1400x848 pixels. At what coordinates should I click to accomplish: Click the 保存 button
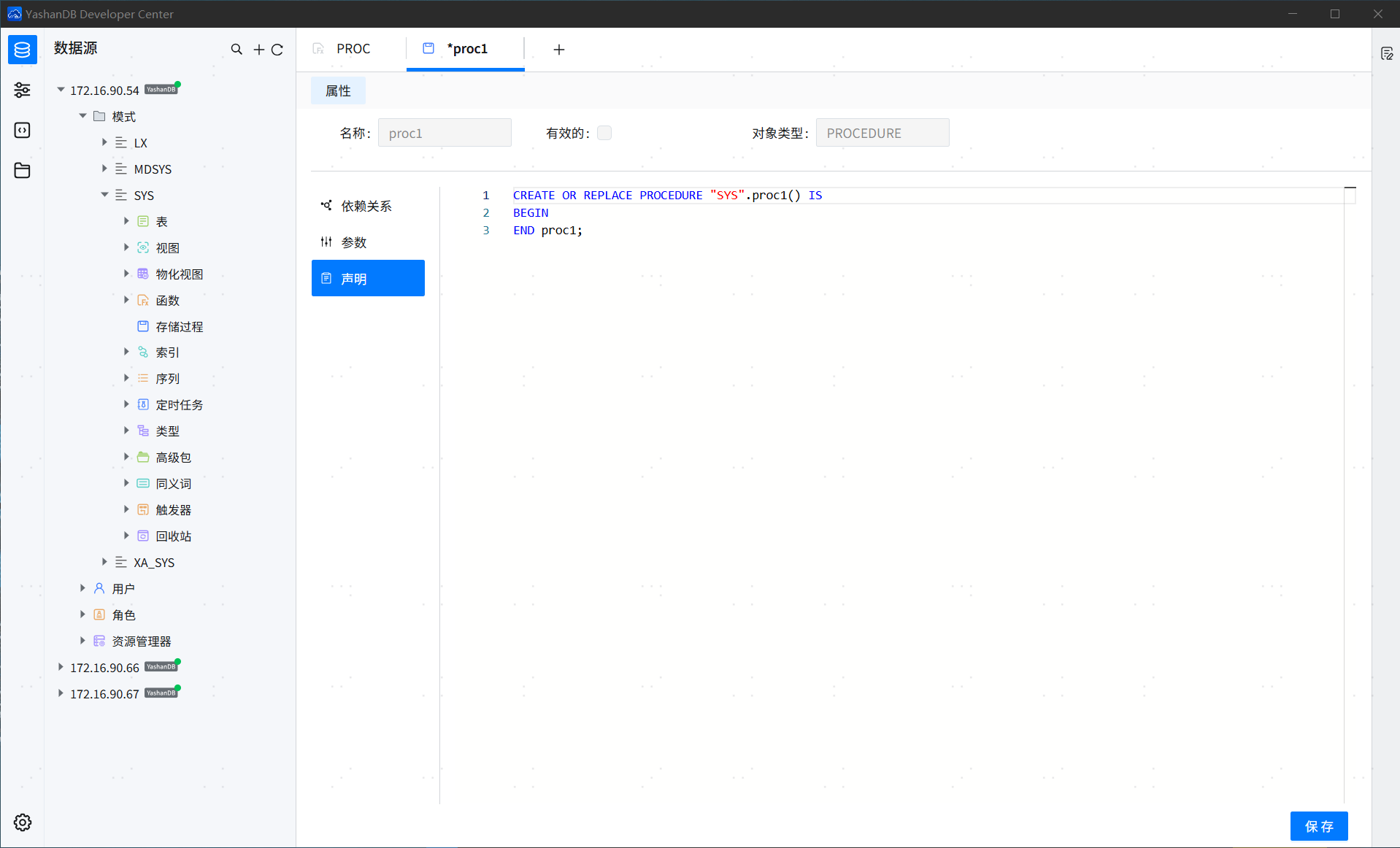(1318, 826)
